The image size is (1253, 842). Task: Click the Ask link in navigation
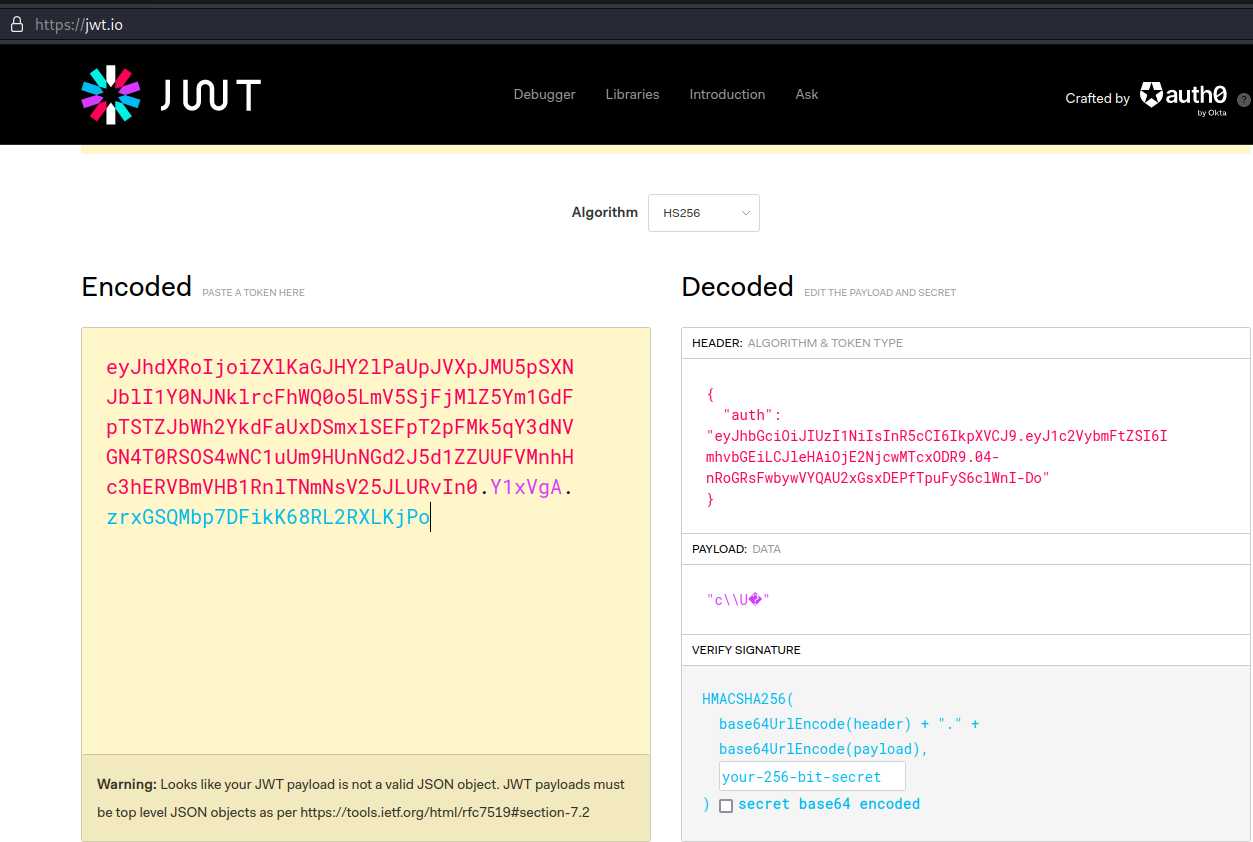806,94
